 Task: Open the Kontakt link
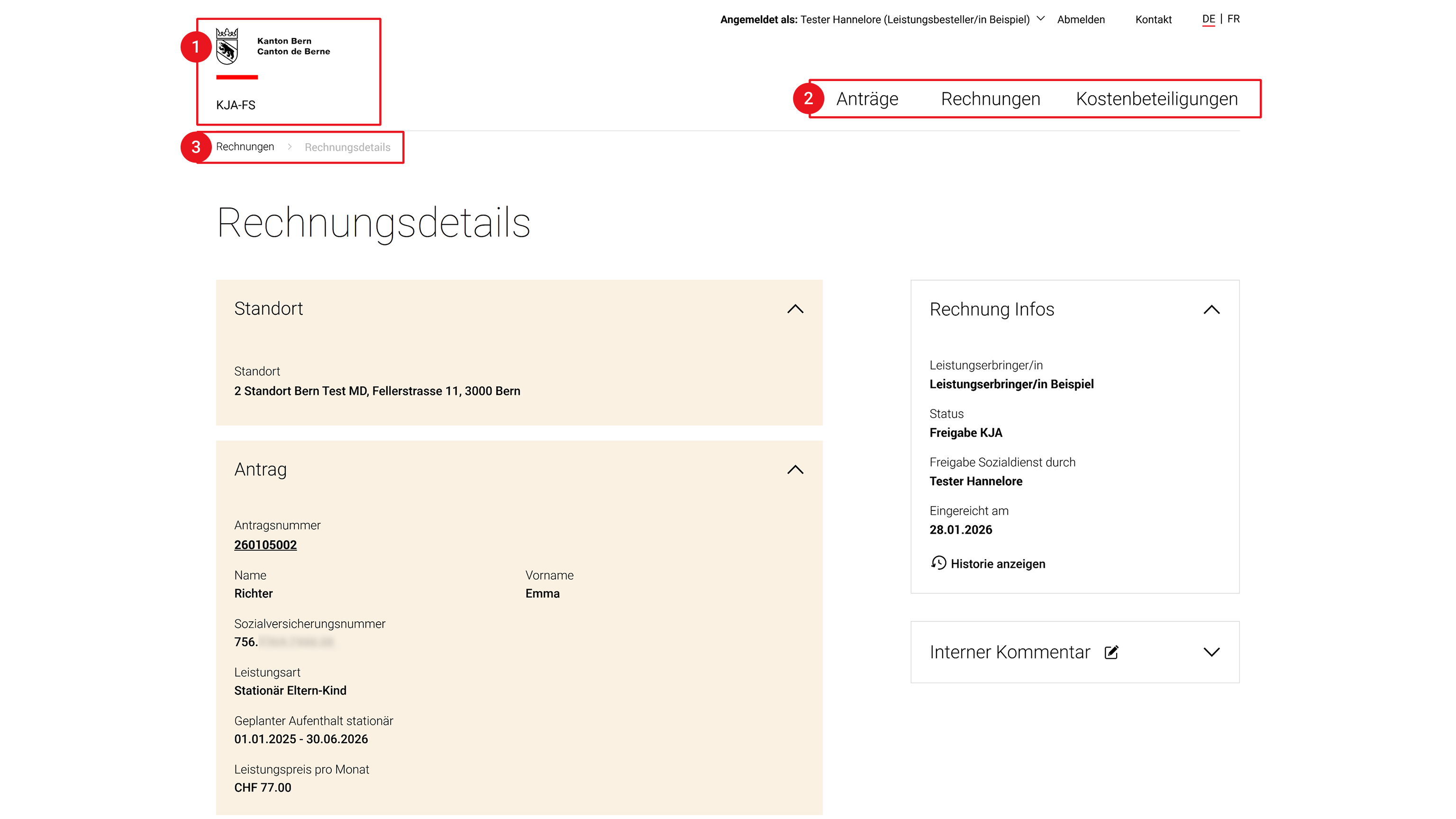click(x=1153, y=20)
